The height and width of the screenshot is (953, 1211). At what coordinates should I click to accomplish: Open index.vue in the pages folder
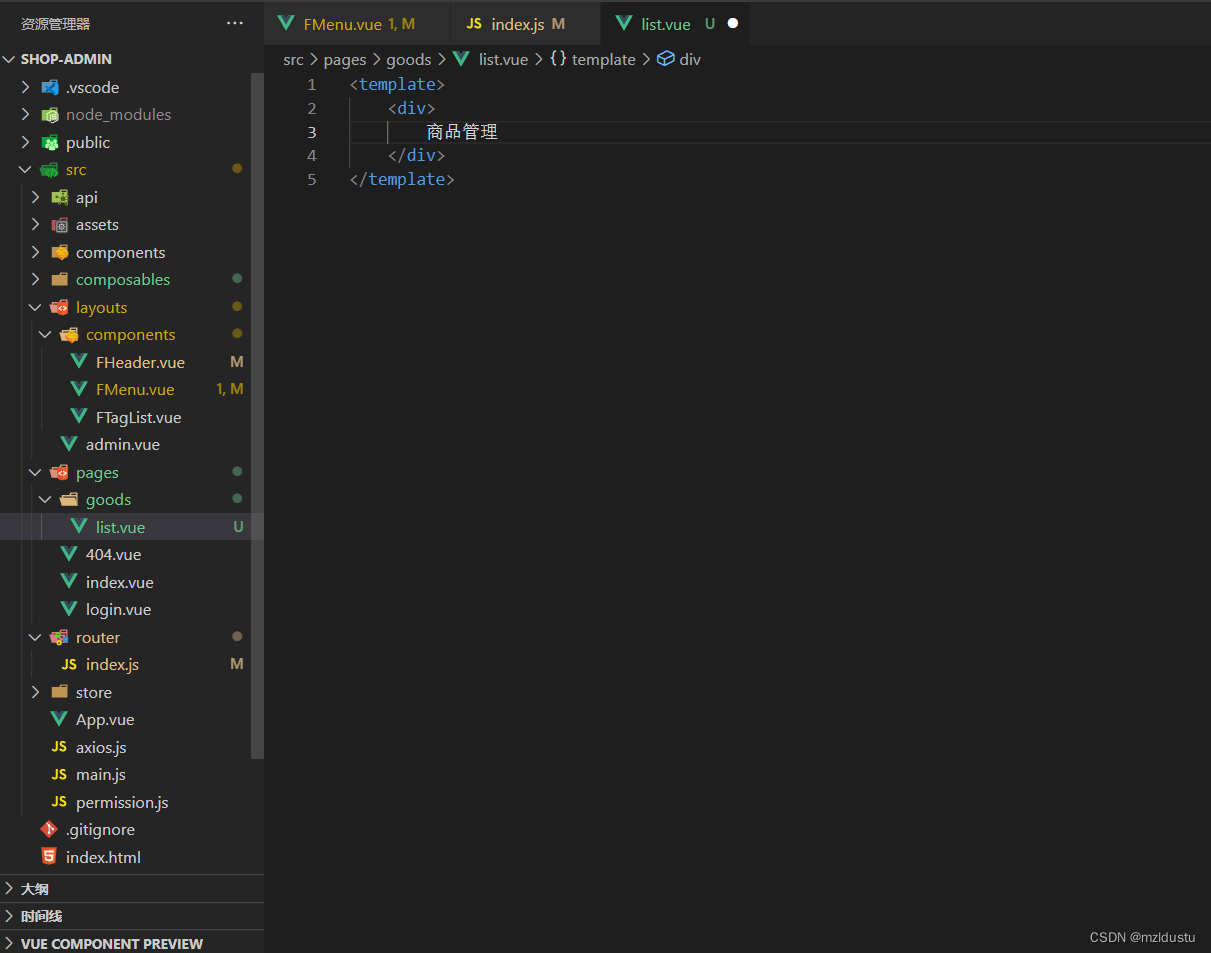click(x=125, y=582)
